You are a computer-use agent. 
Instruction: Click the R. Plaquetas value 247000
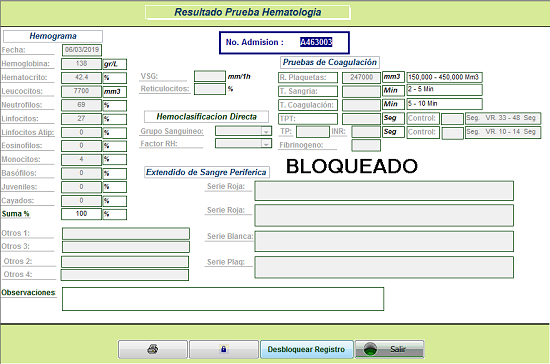(361, 77)
